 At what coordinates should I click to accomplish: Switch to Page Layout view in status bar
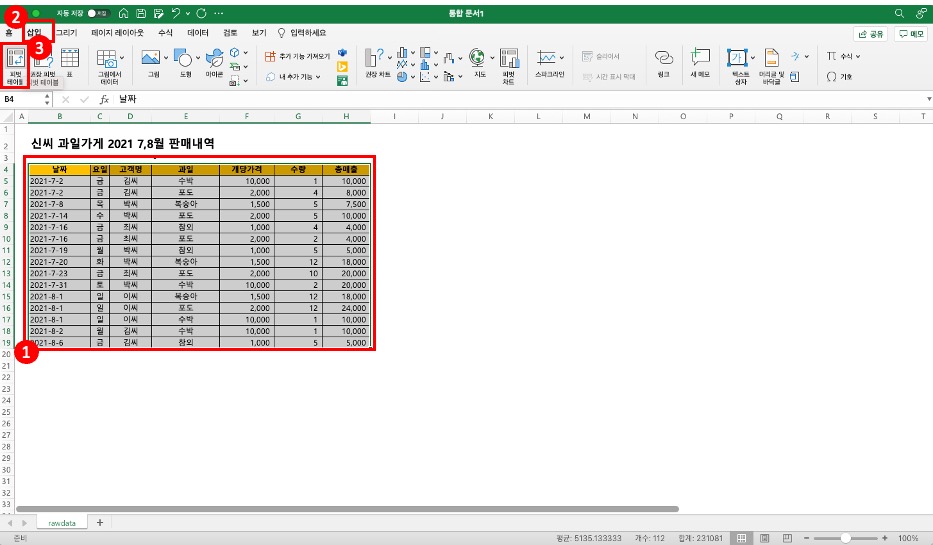[763, 537]
